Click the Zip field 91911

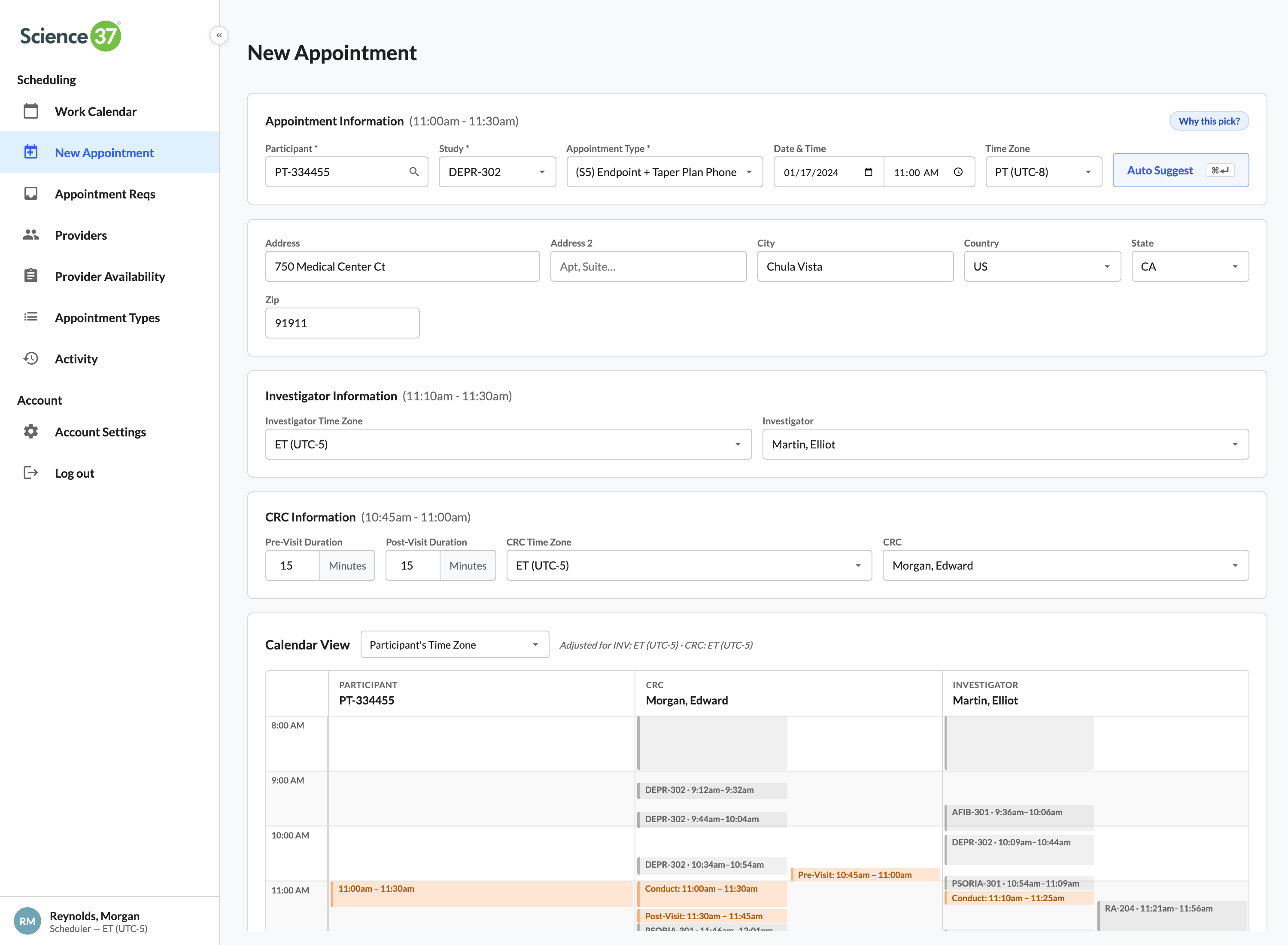pyautogui.click(x=343, y=323)
